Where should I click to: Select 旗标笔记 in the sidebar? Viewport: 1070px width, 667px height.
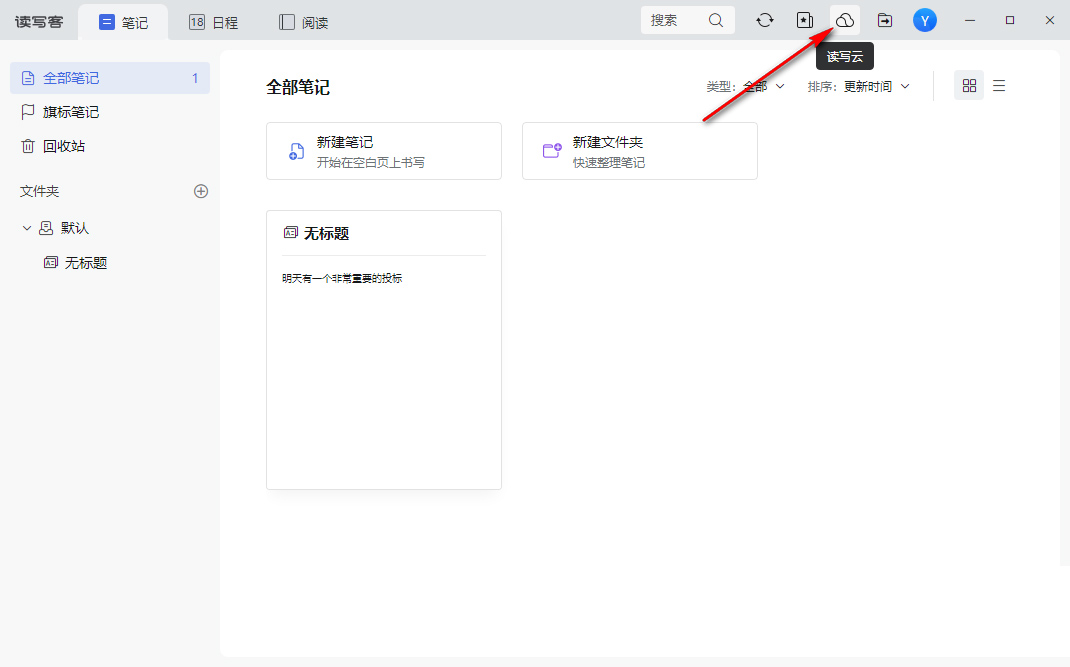110,112
